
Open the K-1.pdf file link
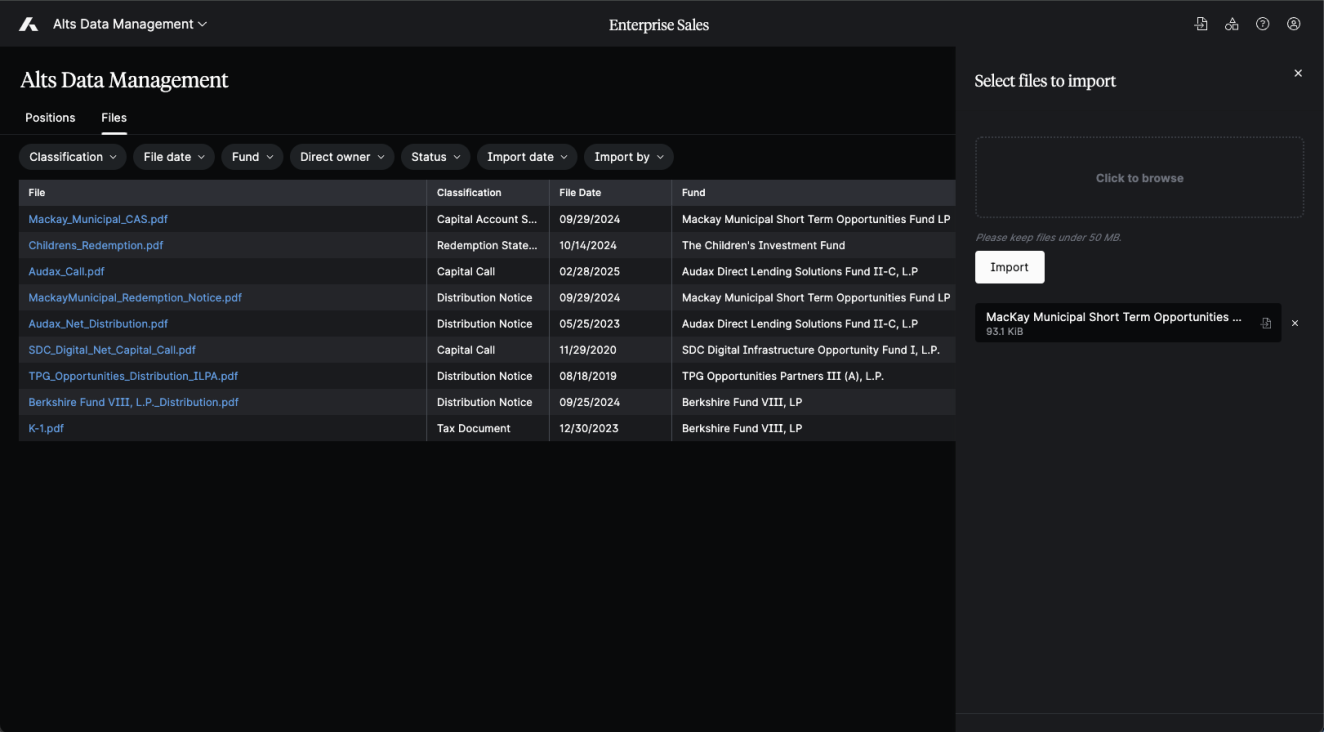click(x=46, y=428)
